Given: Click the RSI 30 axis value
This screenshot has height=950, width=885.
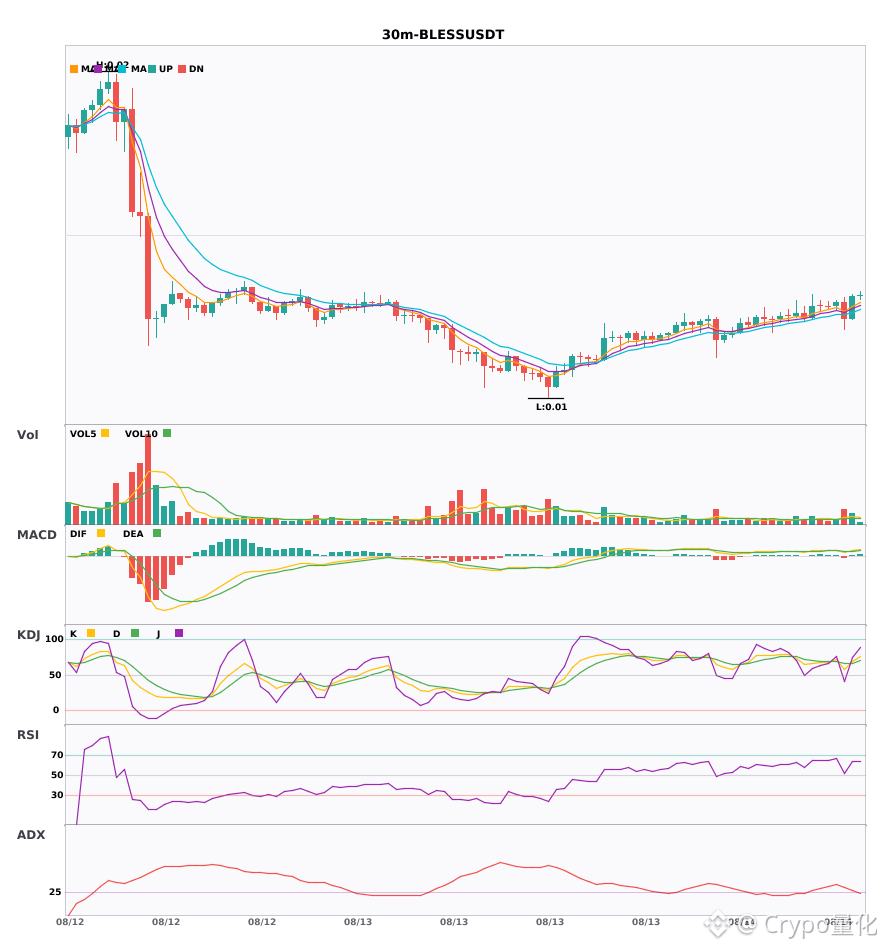Looking at the screenshot, I should (x=57, y=795).
